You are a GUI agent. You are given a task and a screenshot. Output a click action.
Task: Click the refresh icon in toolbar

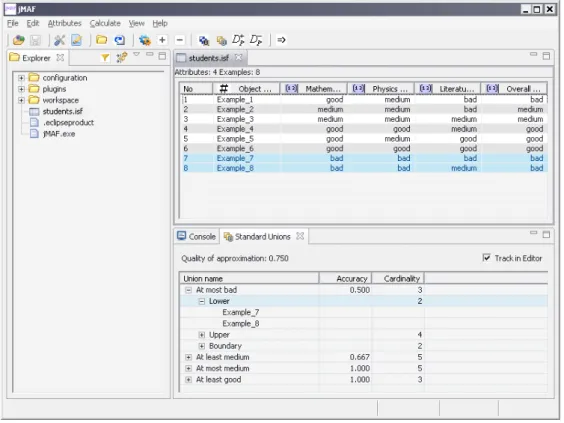119,40
